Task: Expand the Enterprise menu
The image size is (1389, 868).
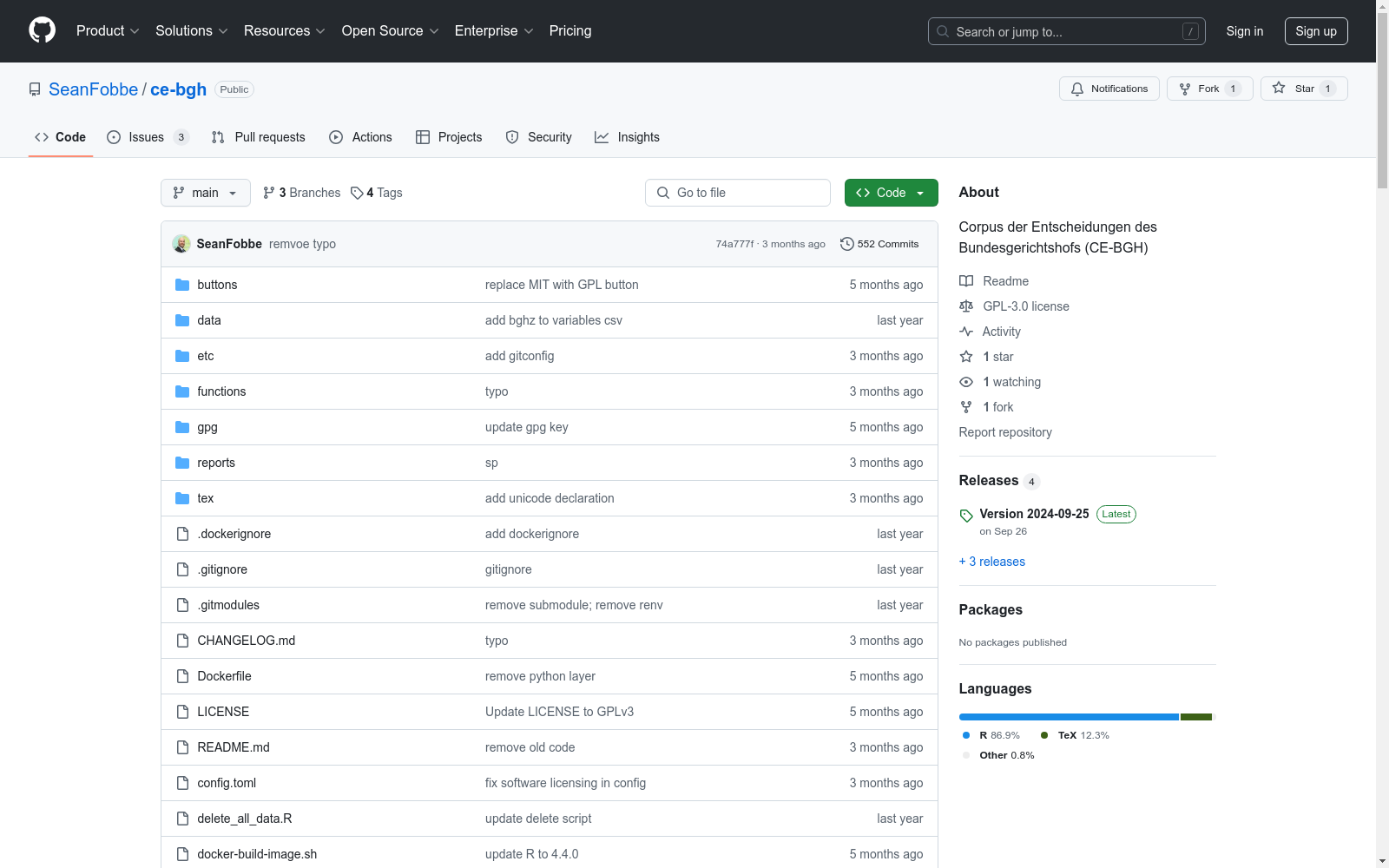Action: [494, 30]
